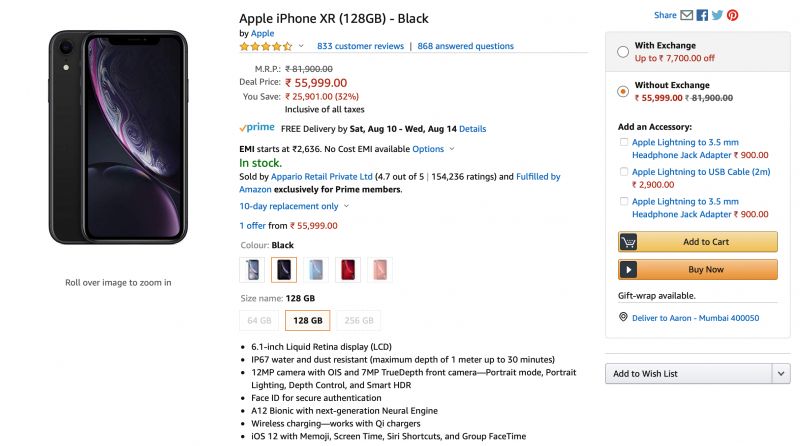This screenshot has width=800, height=446.
Task: Open the 868 answered questions link
Action: click(x=465, y=46)
